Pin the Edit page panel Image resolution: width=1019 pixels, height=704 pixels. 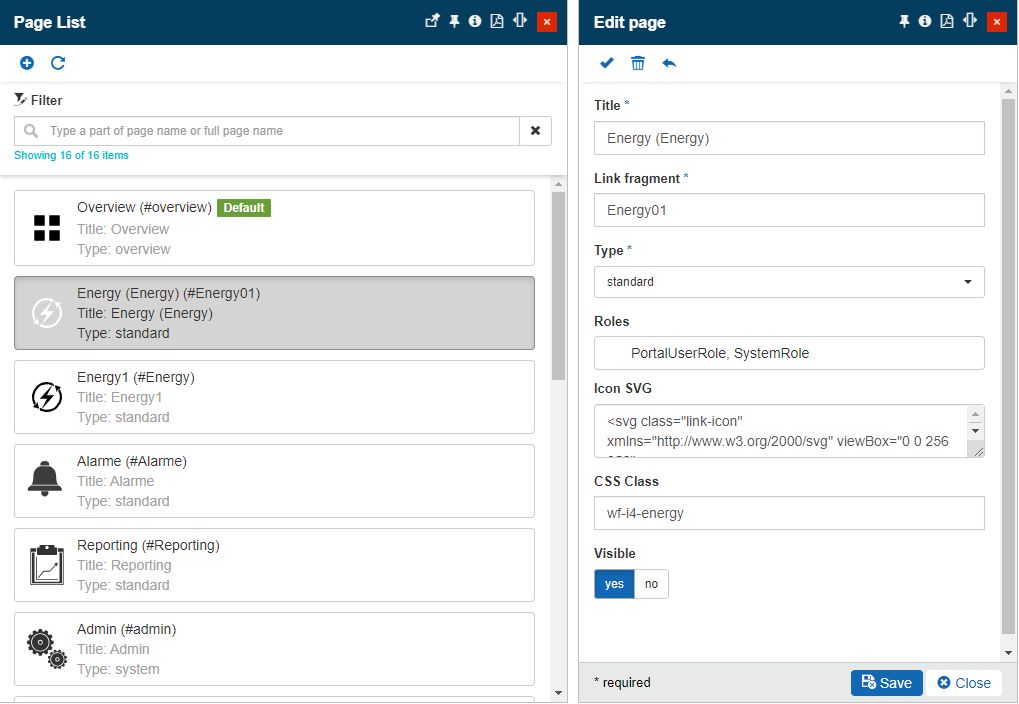pos(904,21)
